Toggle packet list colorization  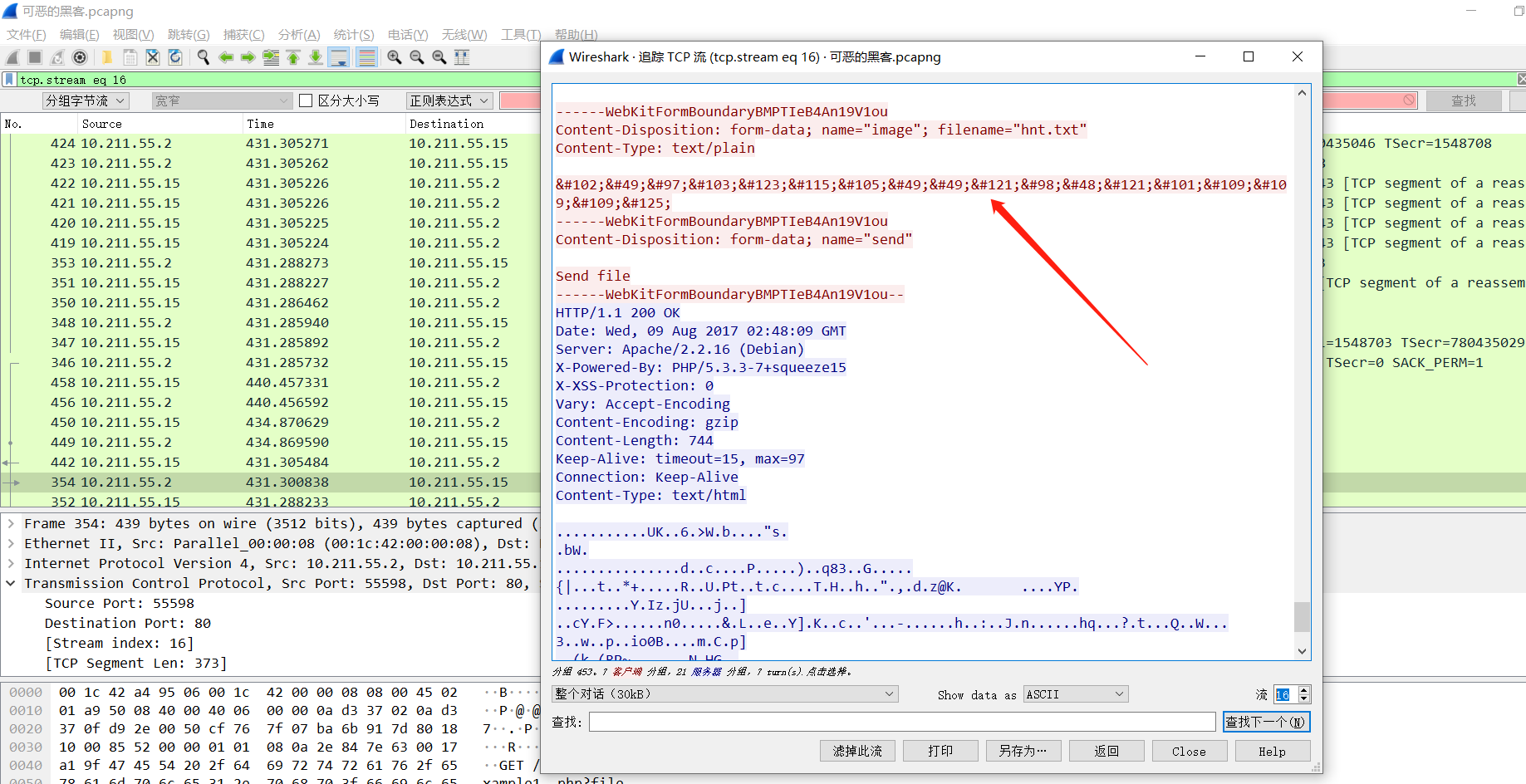point(368,56)
